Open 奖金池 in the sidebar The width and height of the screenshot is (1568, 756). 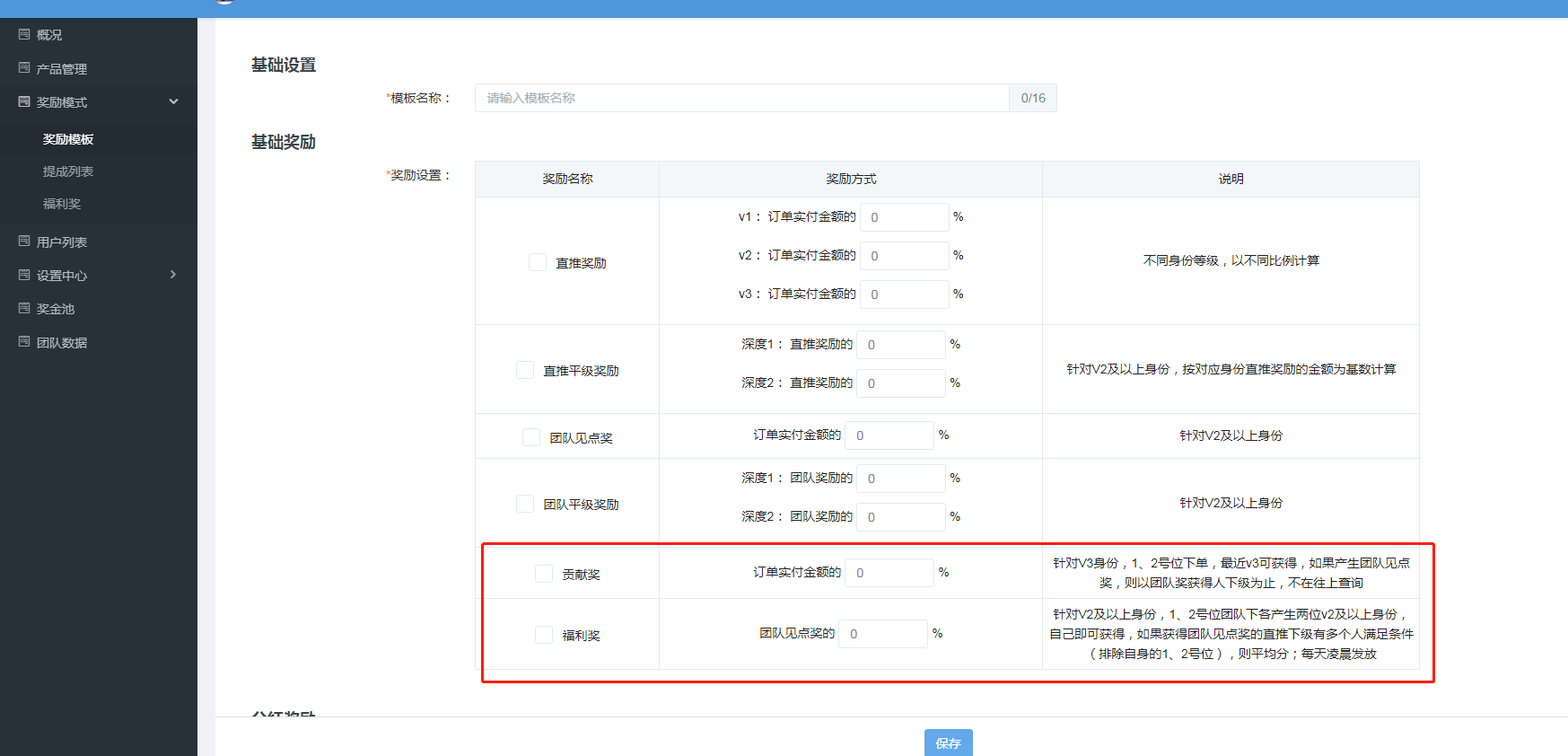56,309
